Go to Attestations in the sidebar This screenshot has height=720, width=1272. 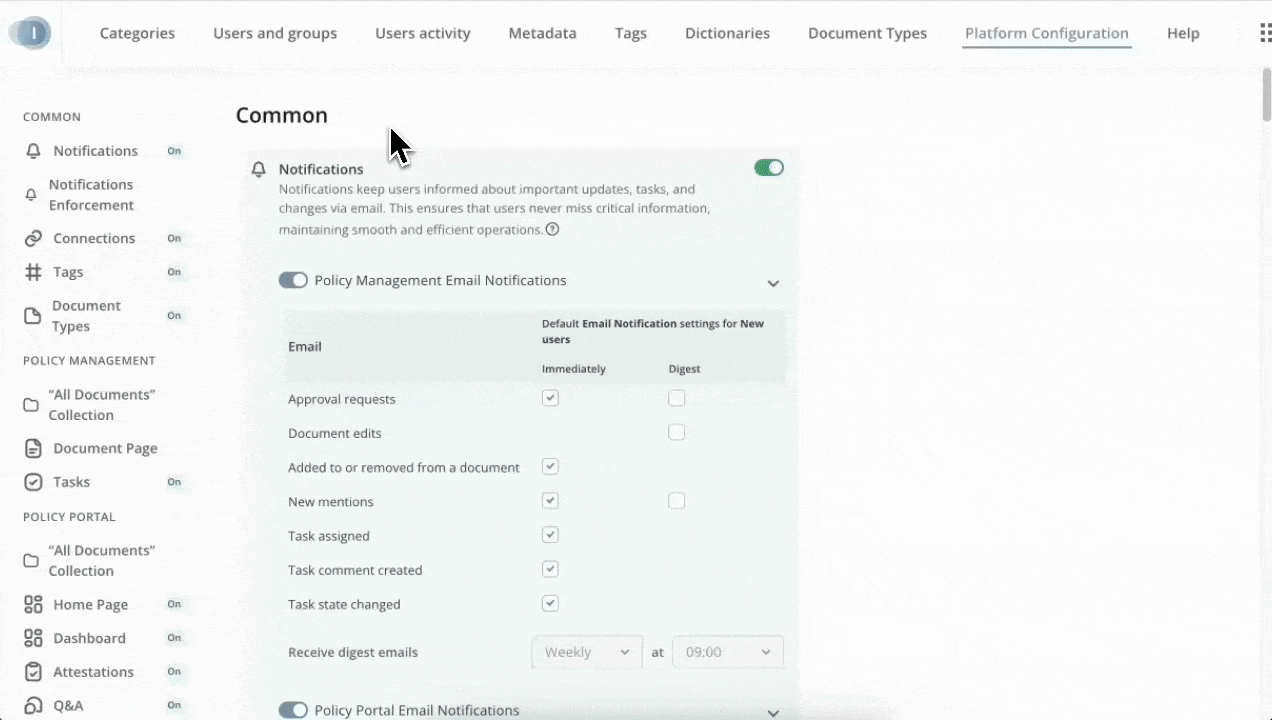point(93,672)
